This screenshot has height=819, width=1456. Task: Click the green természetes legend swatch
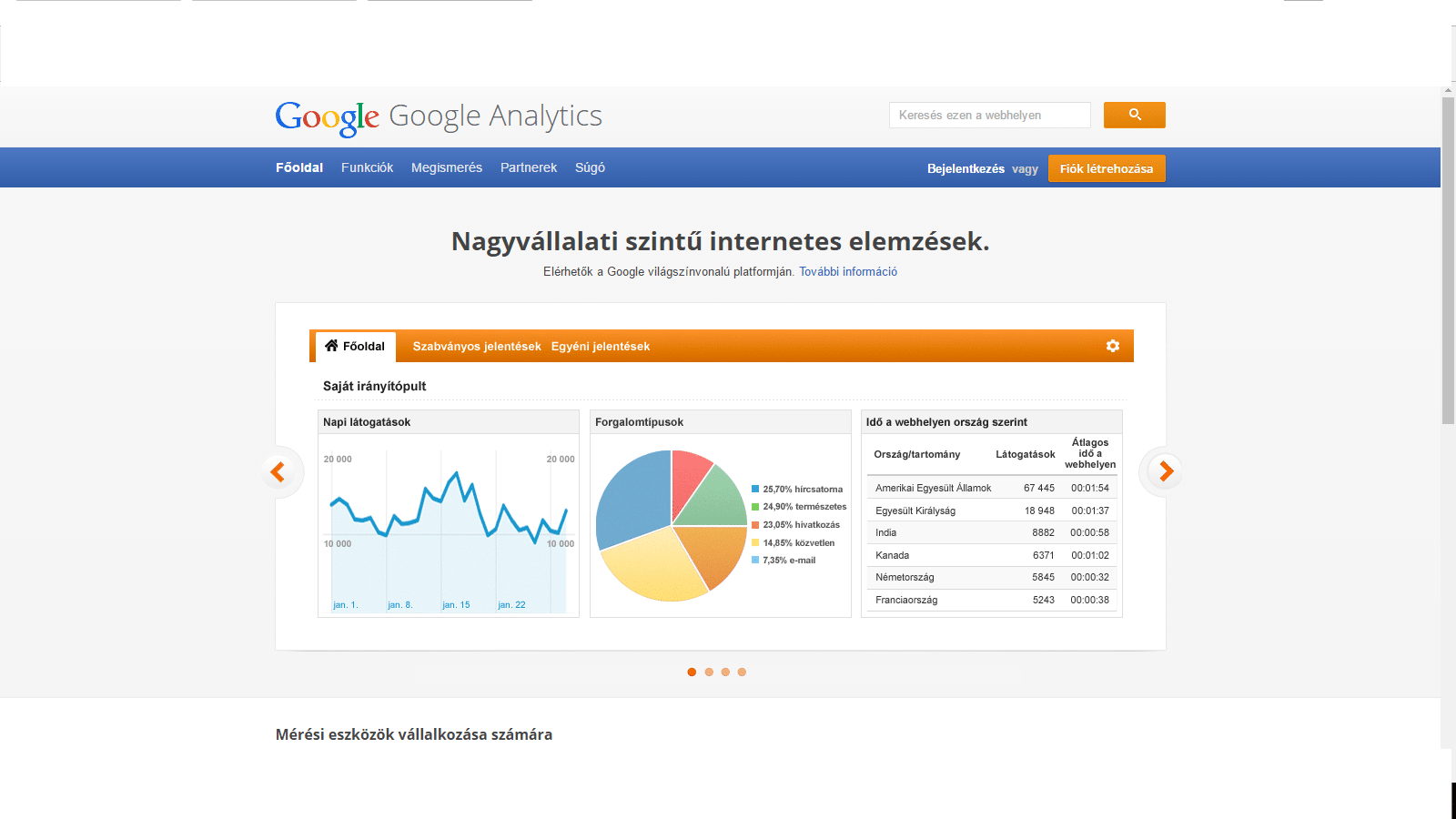(755, 507)
